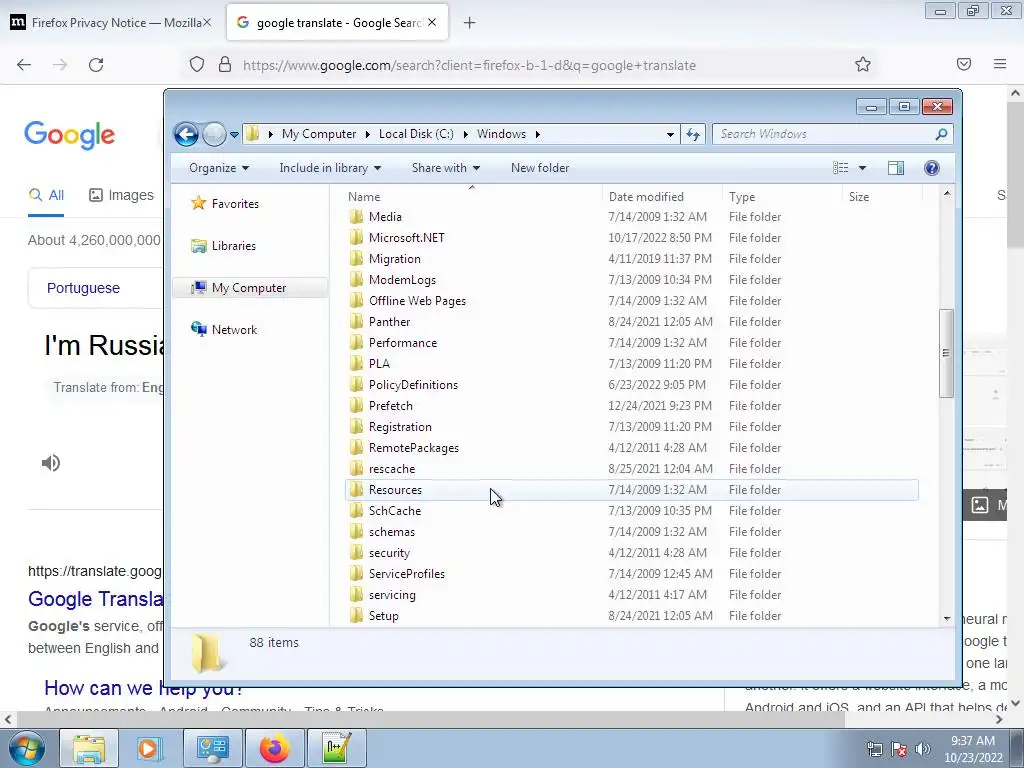Select Favorites in navigation pane
Image resolution: width=1024 pixels, height=768 pixels.
226,204
